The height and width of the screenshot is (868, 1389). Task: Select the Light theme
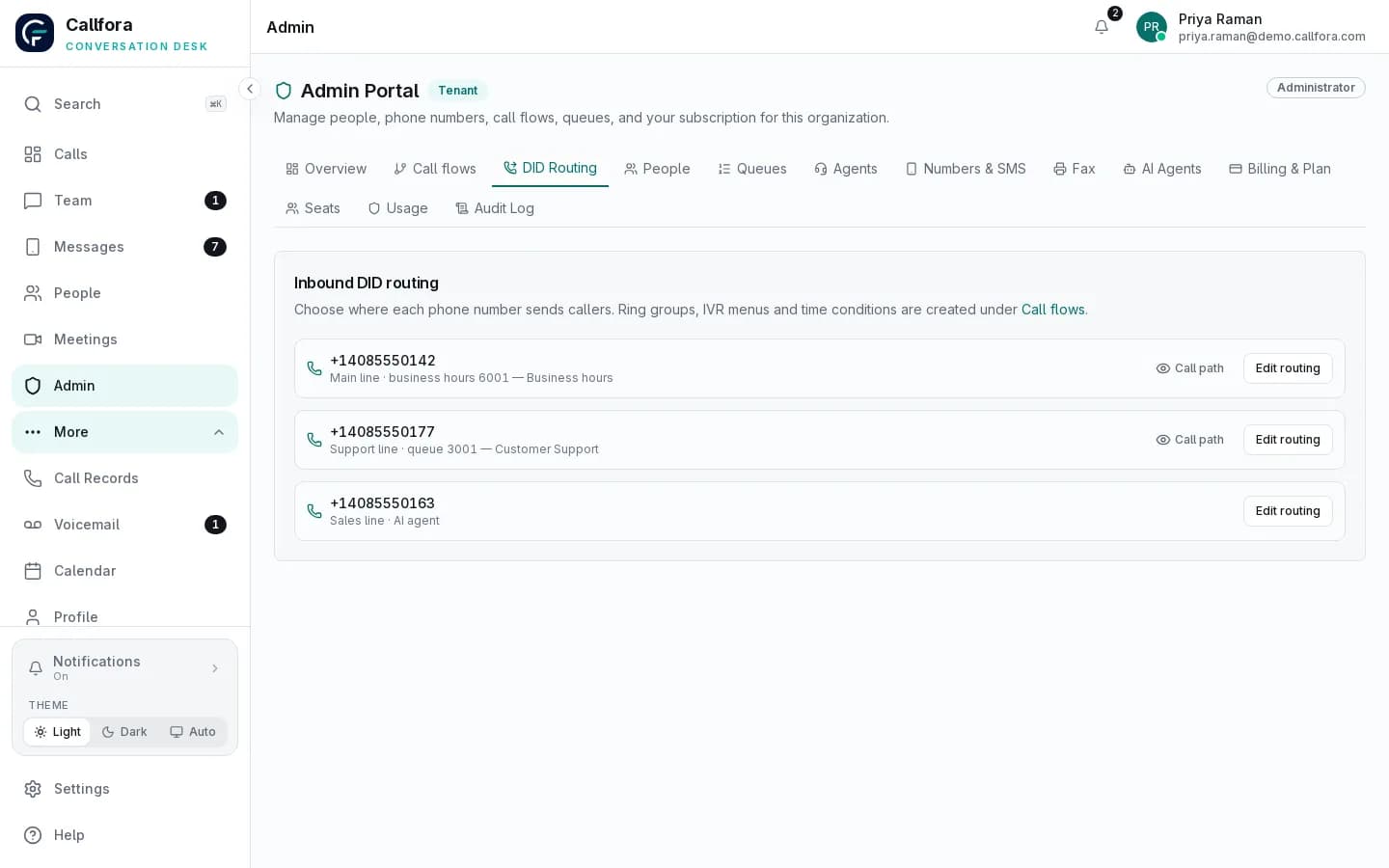pos(57,732)
